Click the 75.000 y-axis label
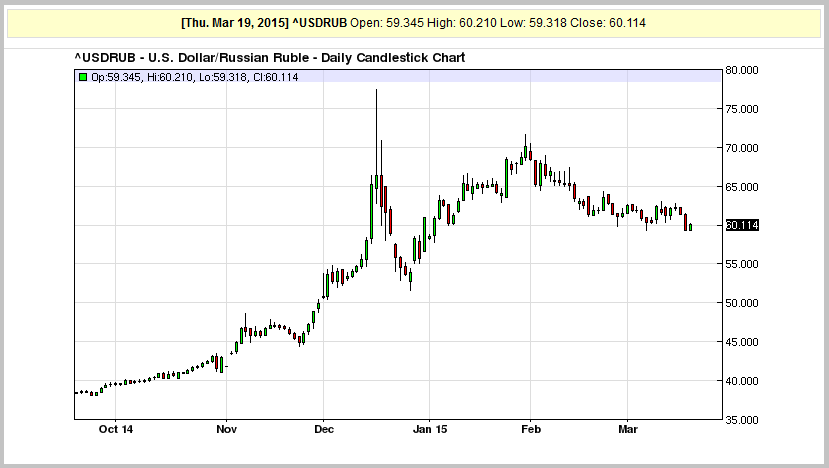This screenshot has width=829, height=468. click(742, 109)
